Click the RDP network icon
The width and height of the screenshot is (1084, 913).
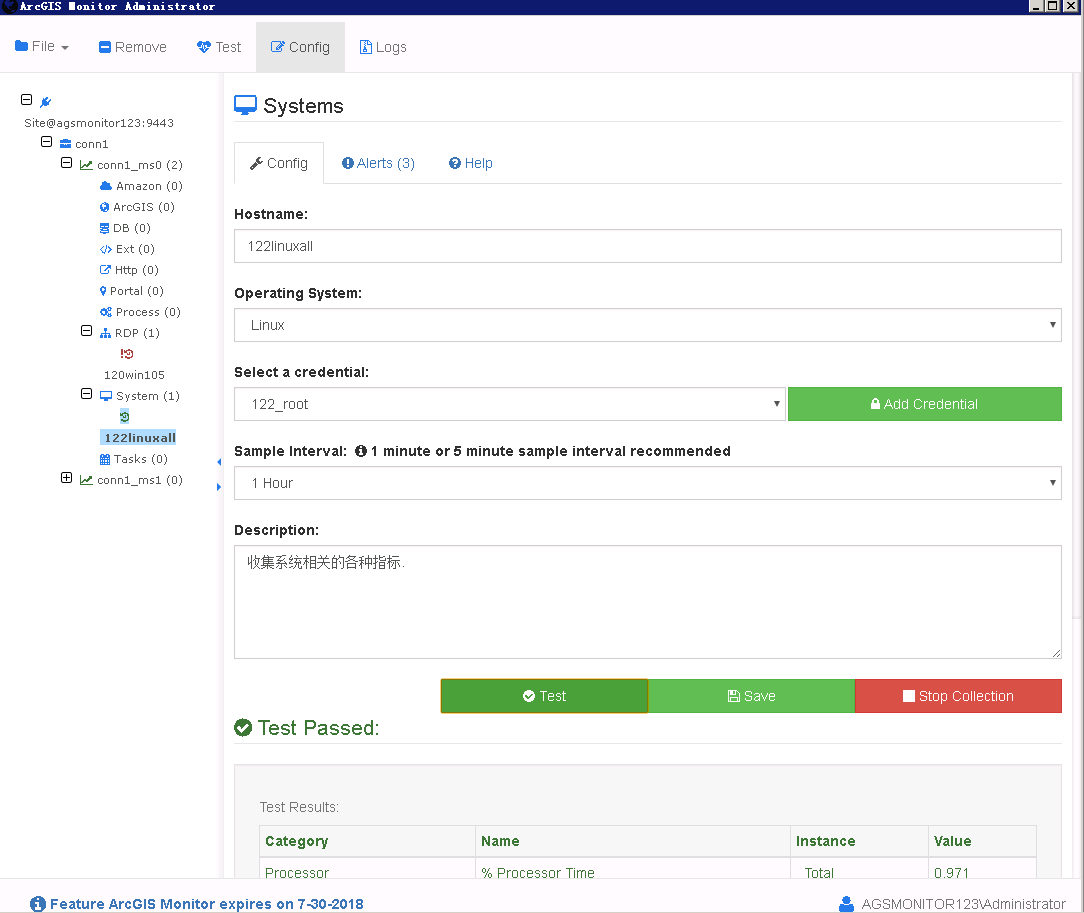[x=105, y=333]
